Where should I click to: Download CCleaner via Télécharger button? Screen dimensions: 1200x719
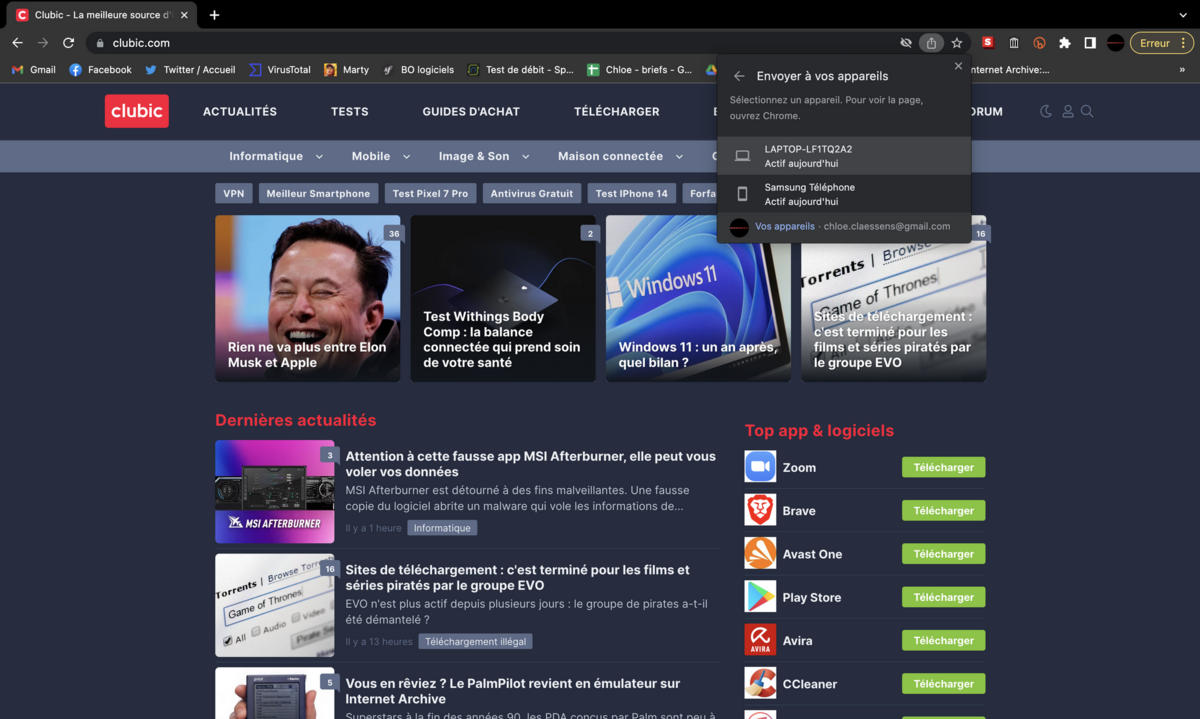click(943, 684)
